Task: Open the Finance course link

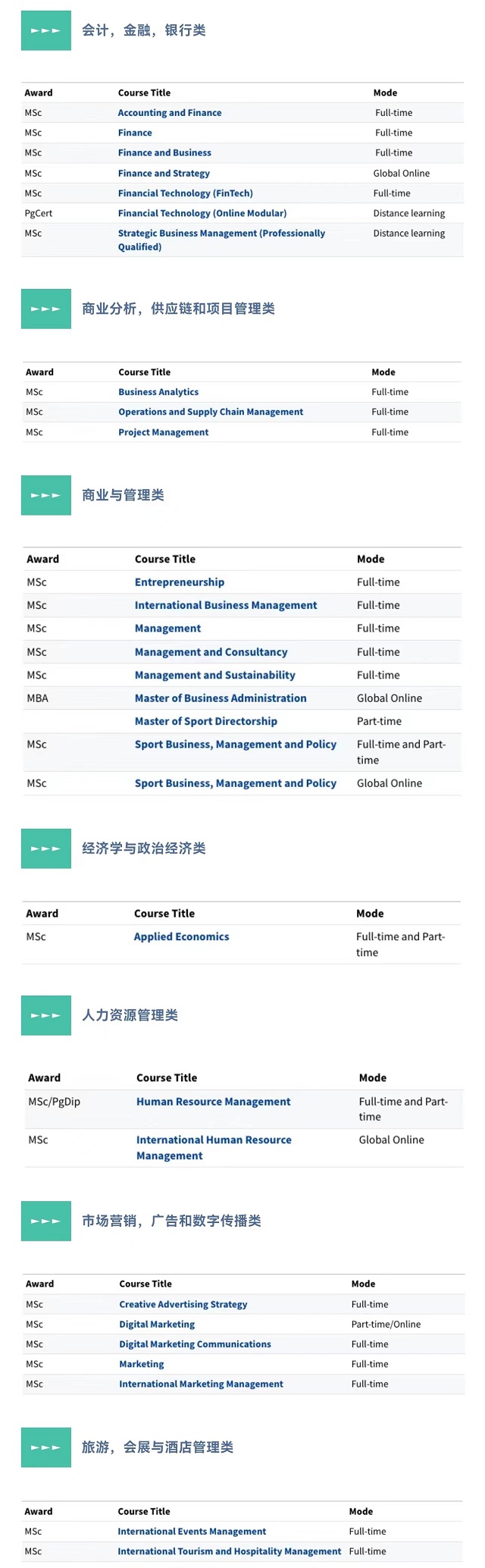Action: pyautogui.click(x=135, y=133)
